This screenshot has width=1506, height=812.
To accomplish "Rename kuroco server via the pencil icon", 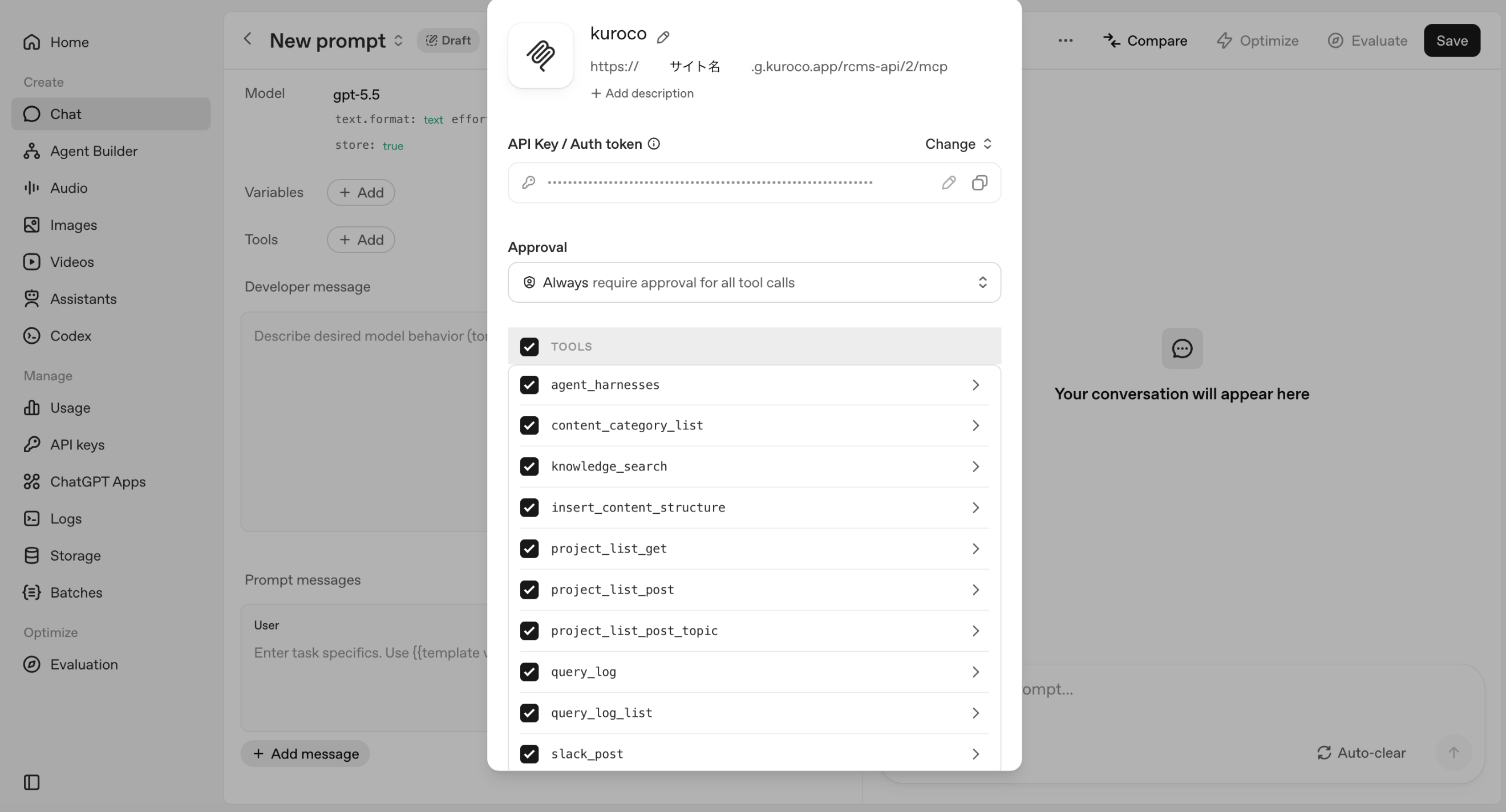I will (x=663, y=37).
